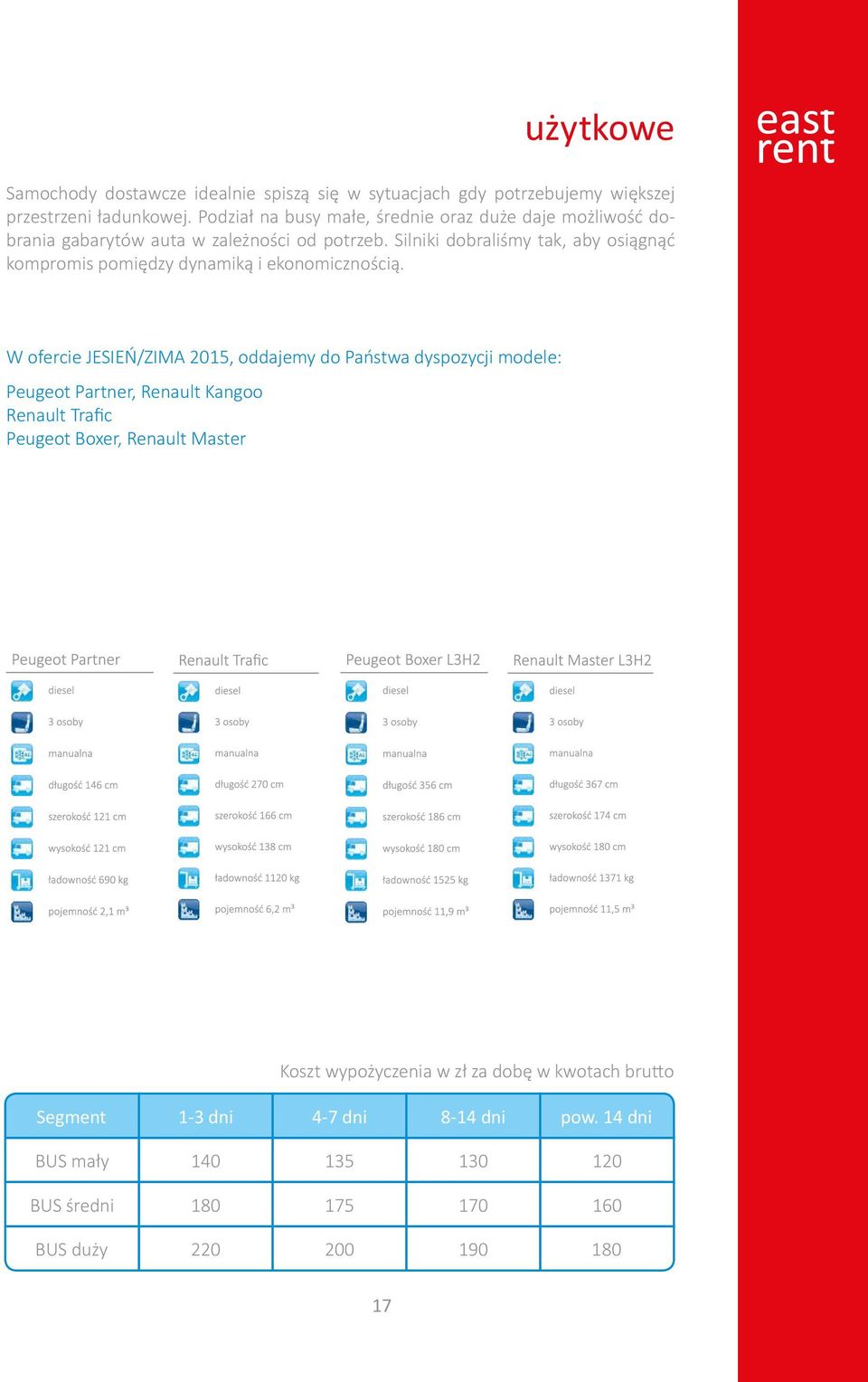Select the Segment table header
The width and height of the screenshot is (868, 1382).
(x=71, y=1117)
